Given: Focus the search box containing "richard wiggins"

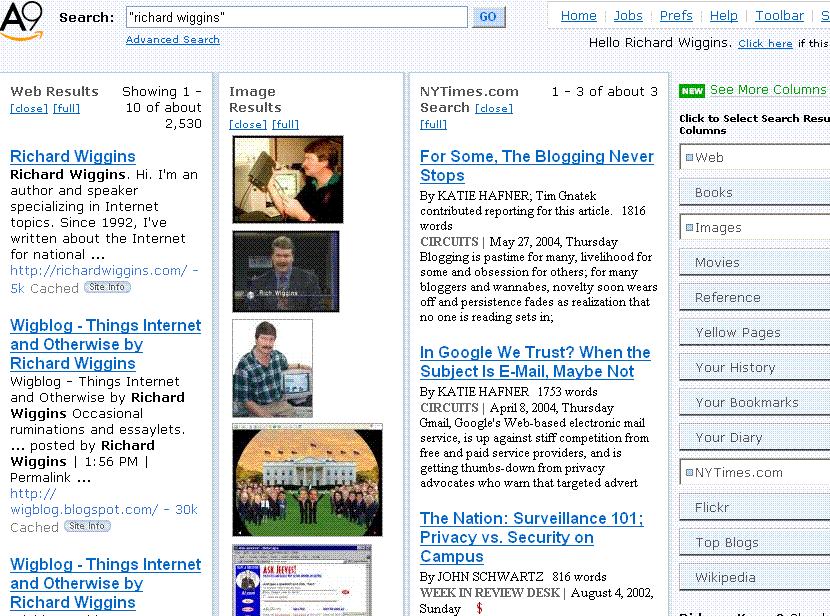Looking at the screenshot, I should click(x=296, y=17).
